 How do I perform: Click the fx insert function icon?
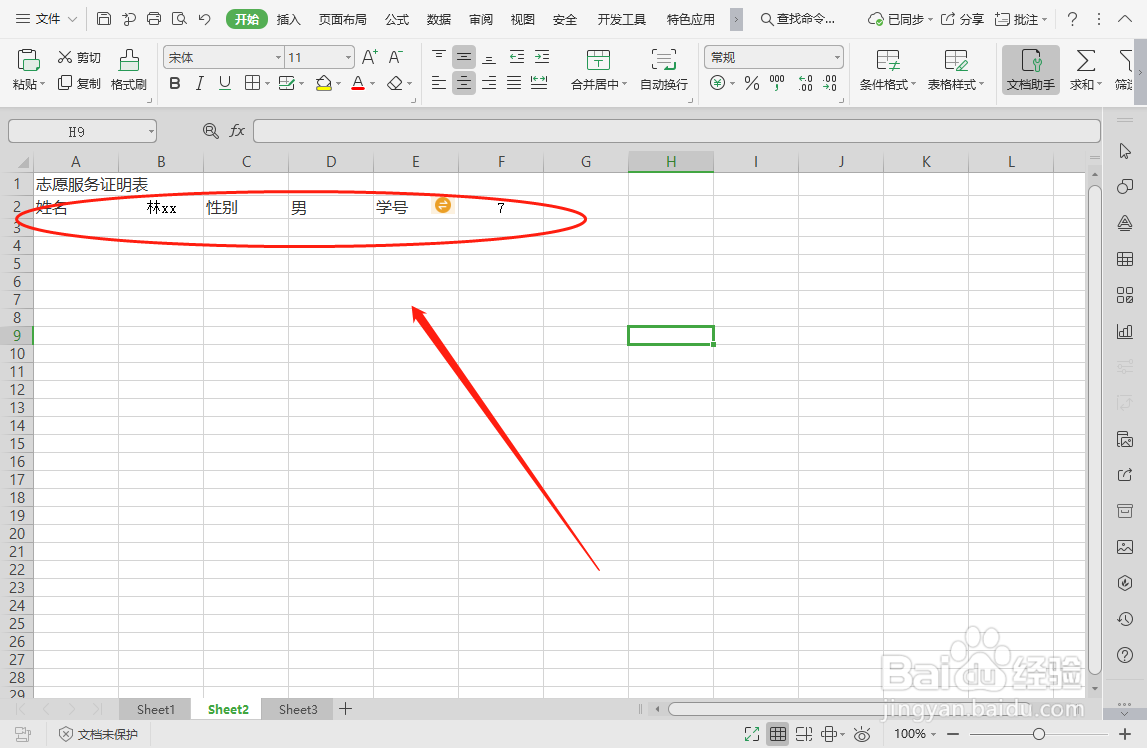(236, 131)
